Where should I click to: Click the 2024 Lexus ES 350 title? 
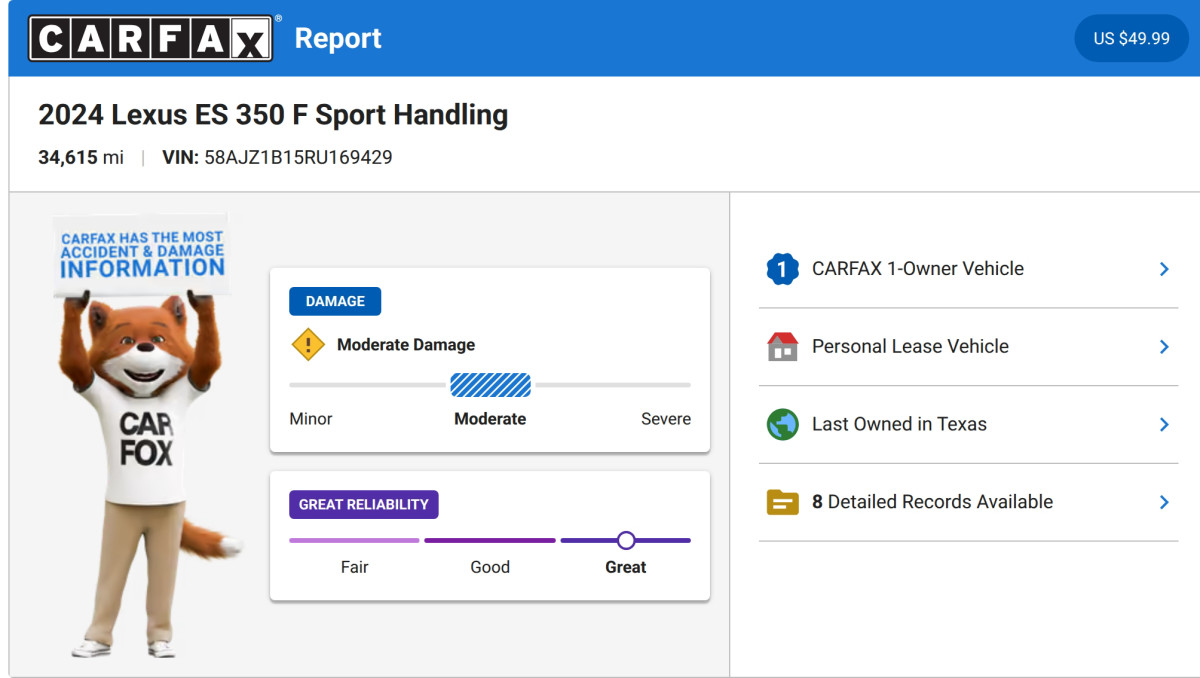[273, 115]
